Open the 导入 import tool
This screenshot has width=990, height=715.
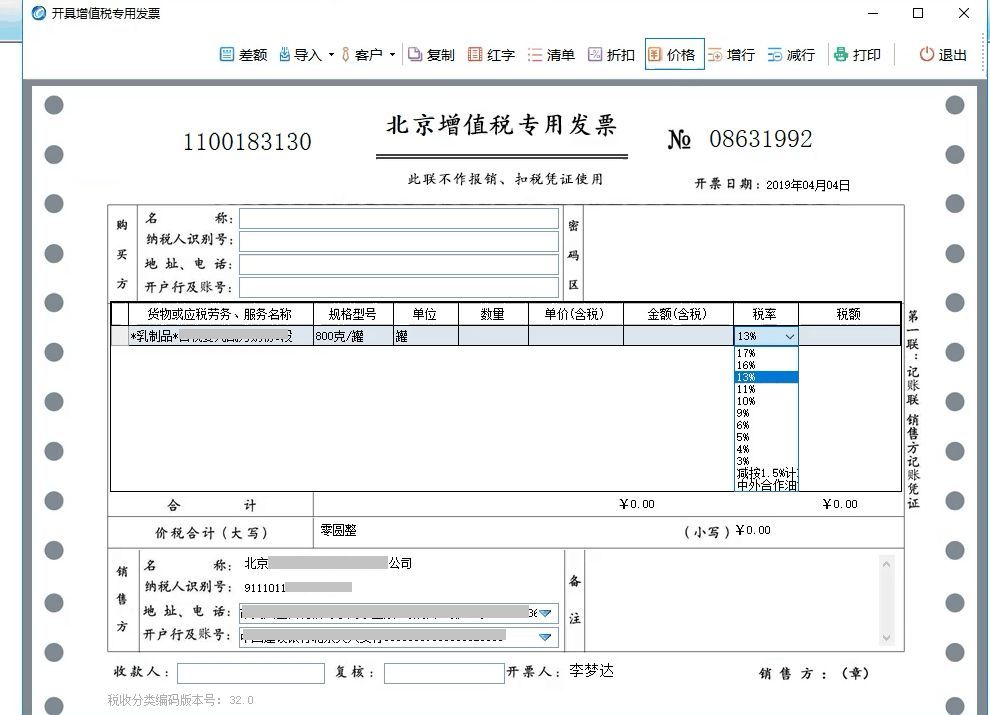click(300, 55)
